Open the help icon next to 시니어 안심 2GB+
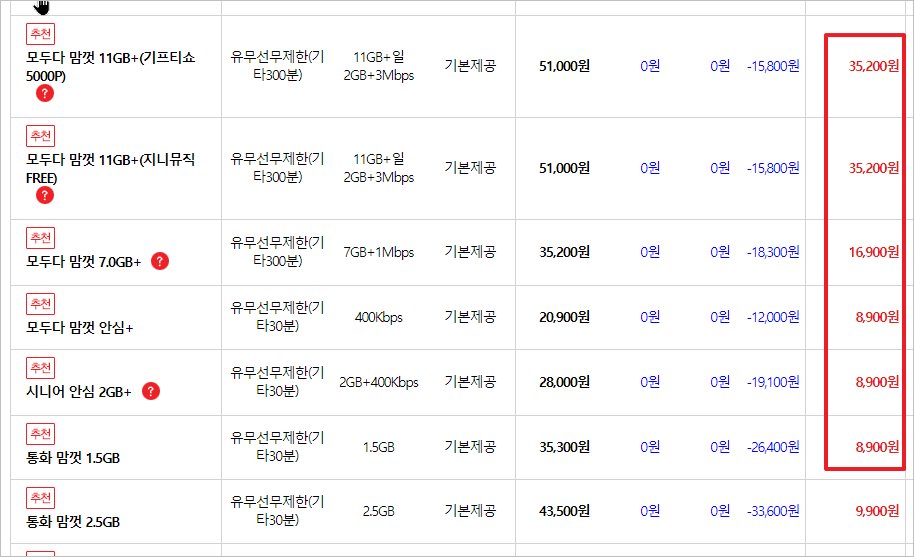The width and height of the screenshot is (914, 557). (151, 392)
